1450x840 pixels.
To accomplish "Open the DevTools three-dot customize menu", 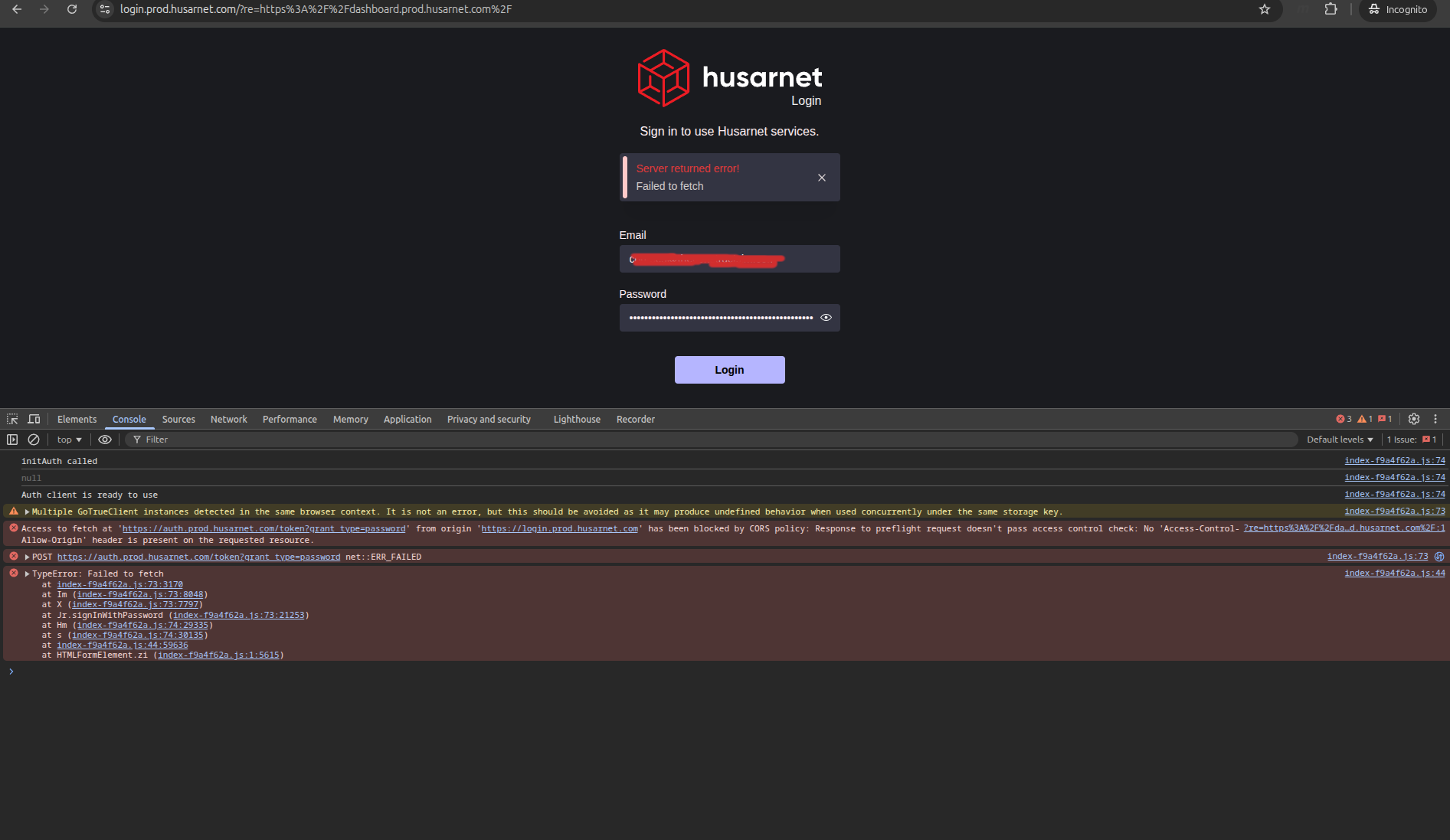I will (1435, 419).
